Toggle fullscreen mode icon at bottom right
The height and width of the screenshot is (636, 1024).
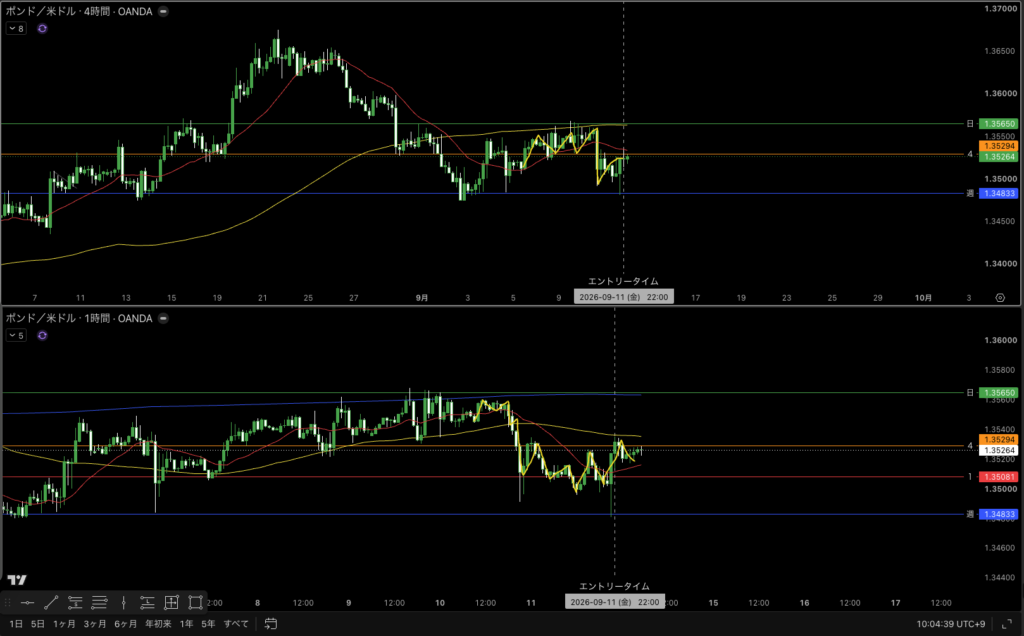click(1007, 624)
